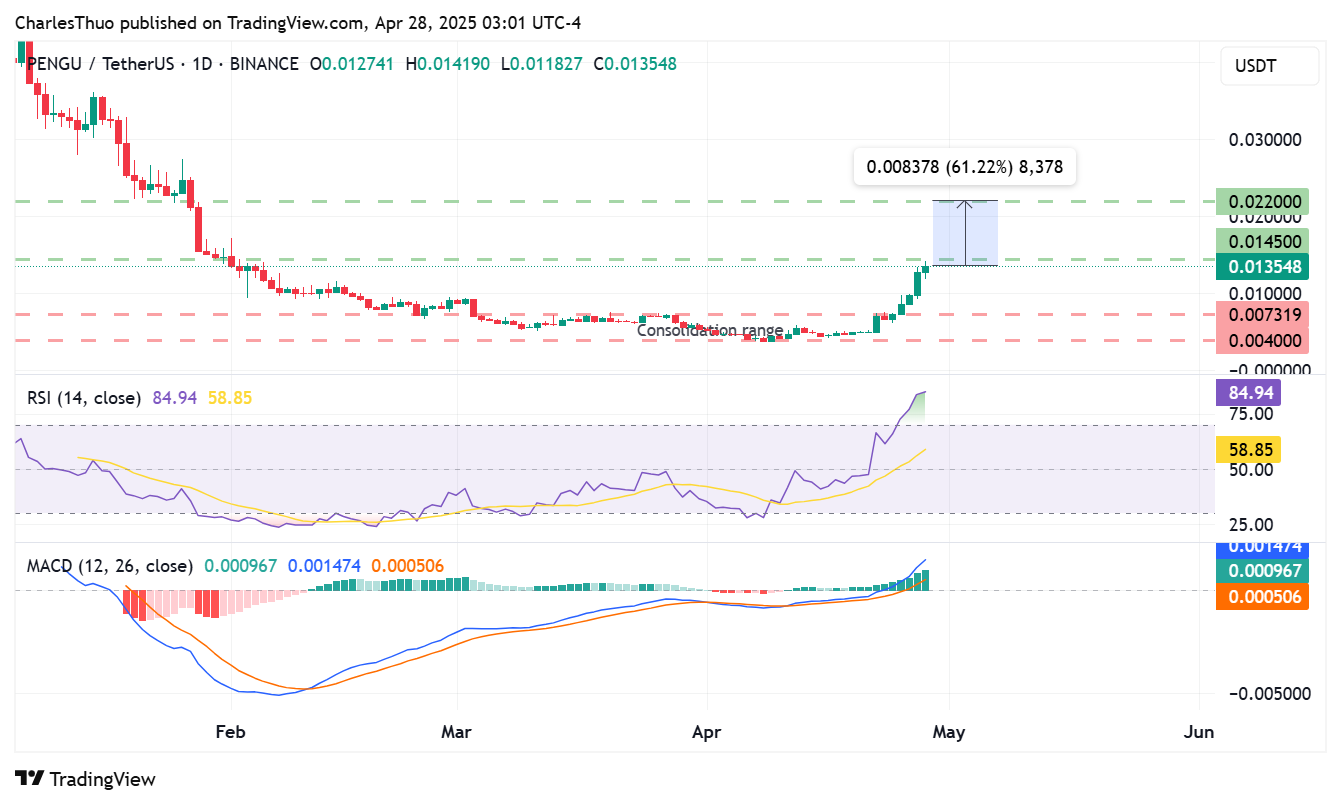Screen dimensions: 1341x805
Task: Select the 0.004000 red price label
Action: point(1262,341)
